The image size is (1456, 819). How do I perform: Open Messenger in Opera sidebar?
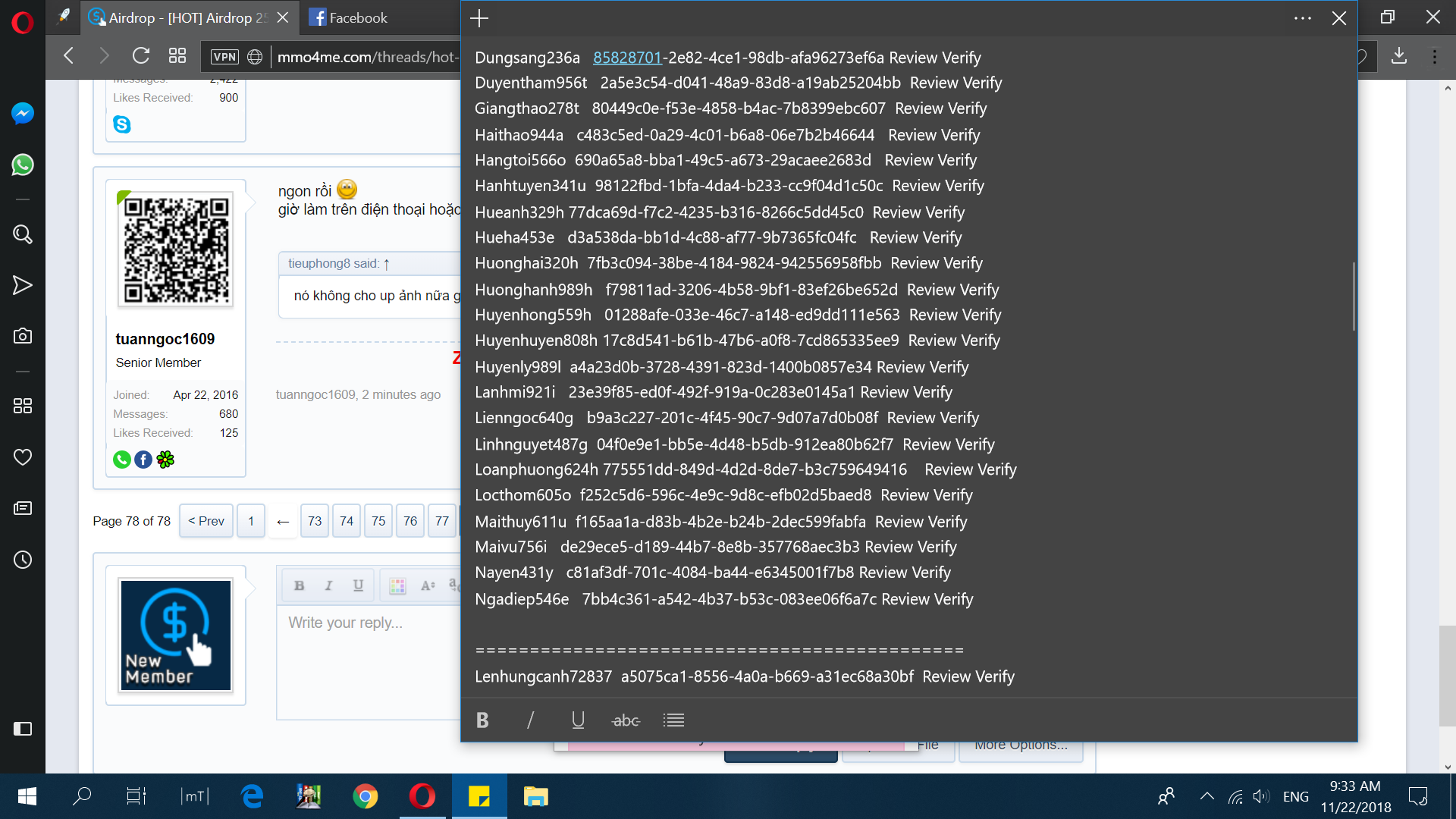23,114
